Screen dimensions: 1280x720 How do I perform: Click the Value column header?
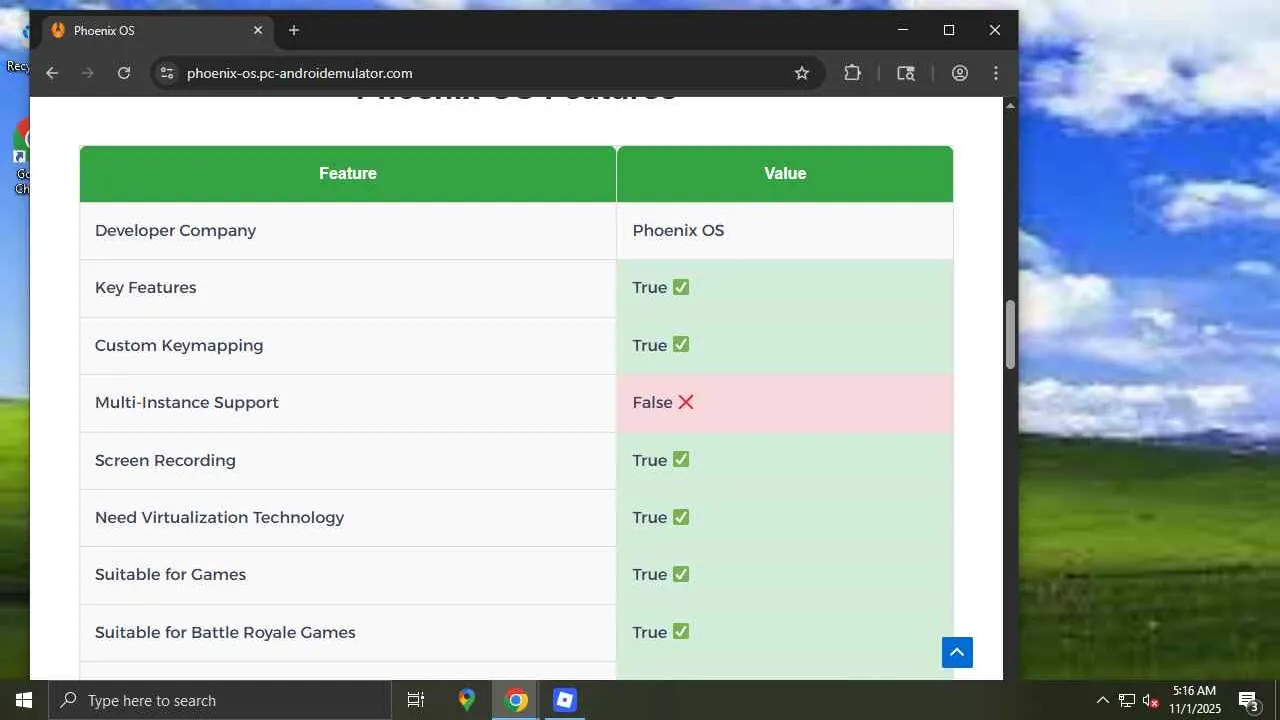[x=785, y=174]
